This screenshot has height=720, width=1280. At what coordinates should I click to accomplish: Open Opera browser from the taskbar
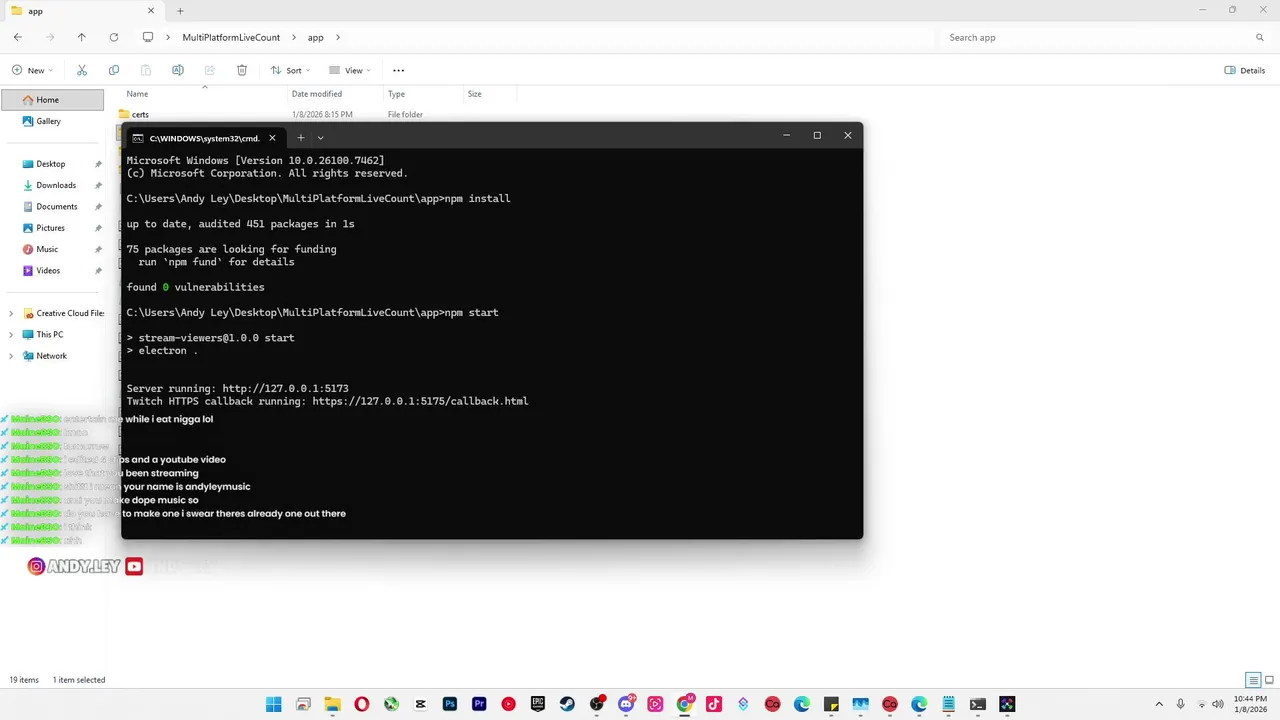pyautogui.click(x=362, y=704)
